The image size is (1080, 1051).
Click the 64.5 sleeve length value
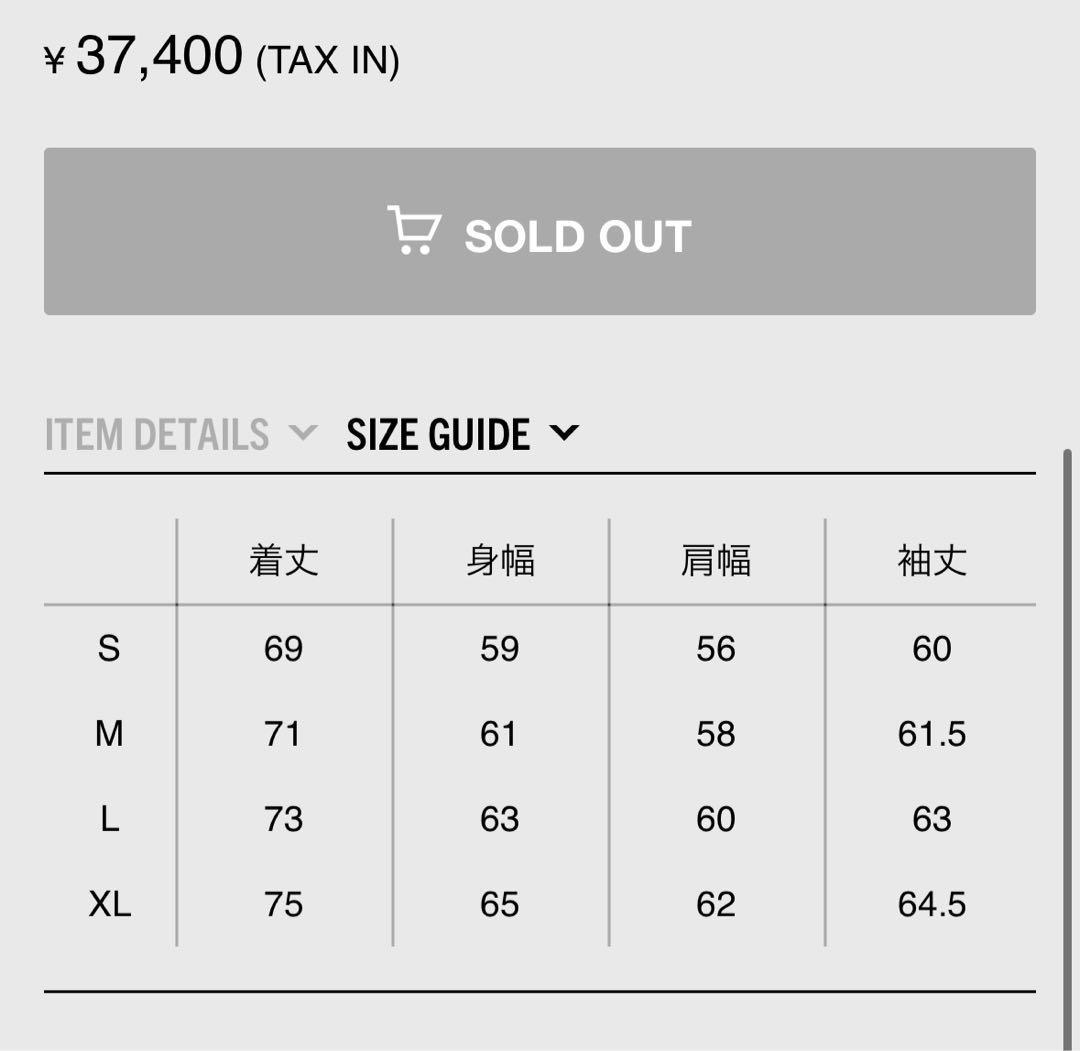932,905
